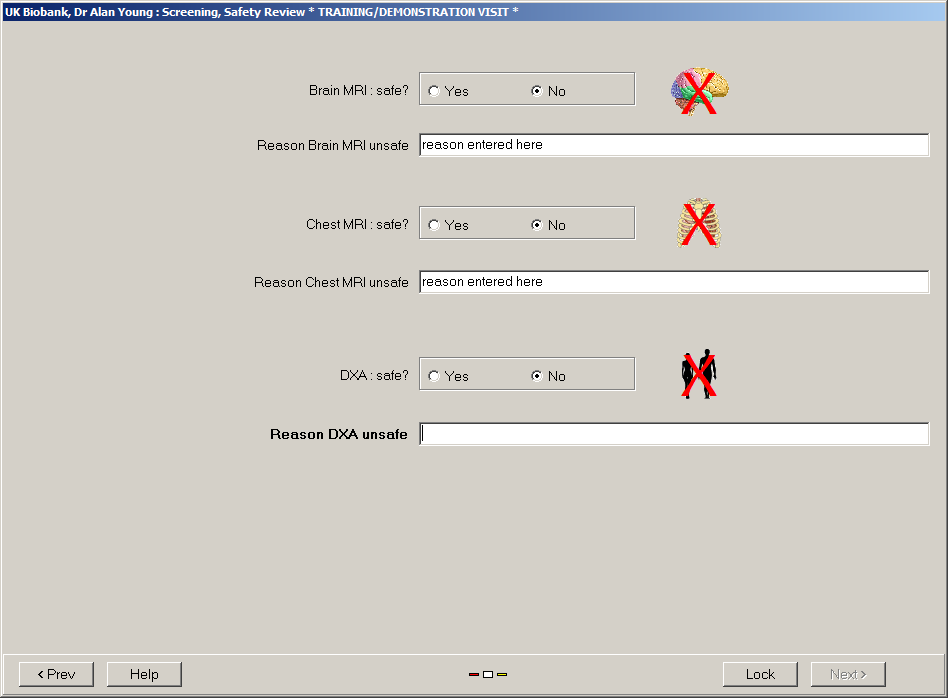Click the crossed-out brain MRI icon

(x=699, y=91)
